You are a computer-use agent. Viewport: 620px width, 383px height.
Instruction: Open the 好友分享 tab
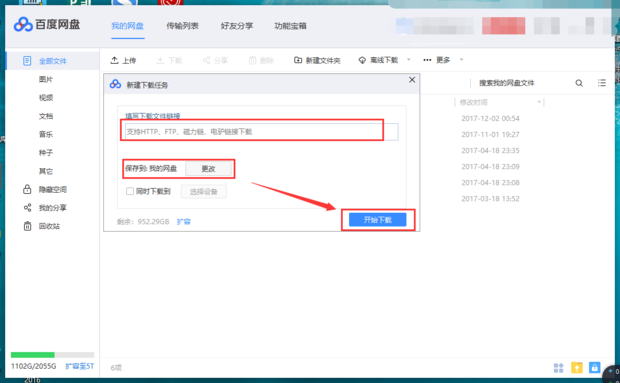point(236,26)
